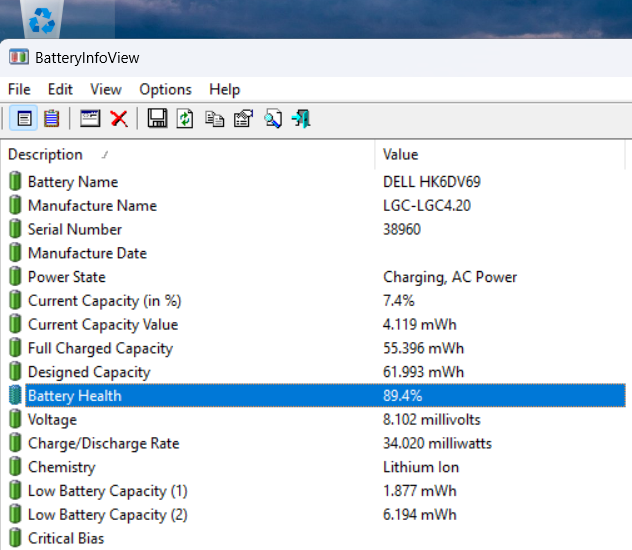The height and width of the screenshot is (550, 632).
Task: Click the 38960 serial number value
Action: pos(402,229)
